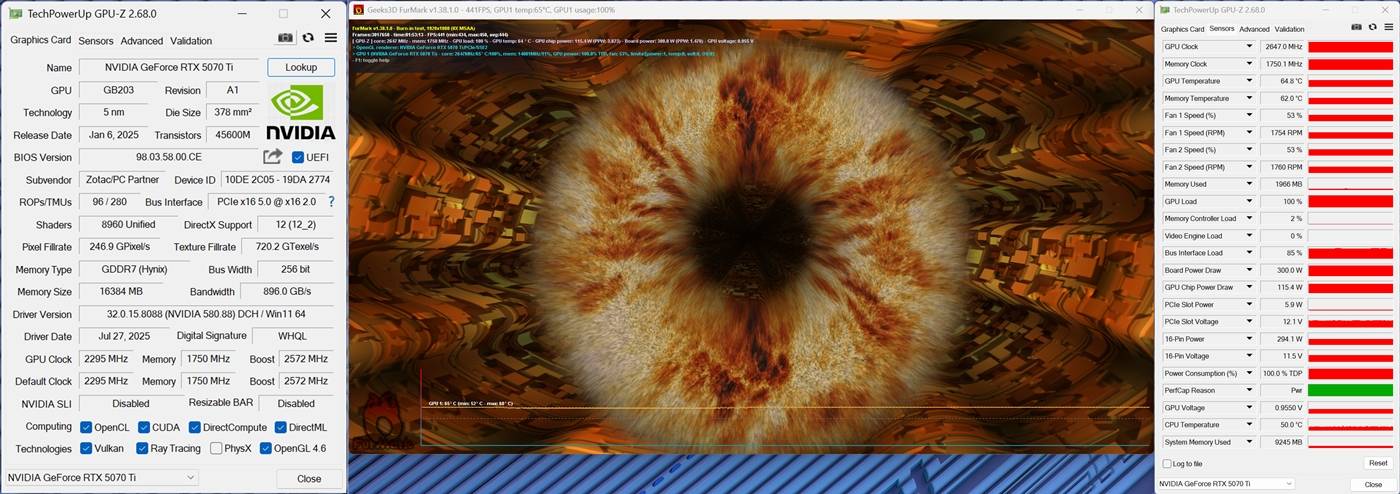Click the Bus Interface question mark icon
Image resolution: width=1400 pixels, height=494 pixels.
click(331, 202)
